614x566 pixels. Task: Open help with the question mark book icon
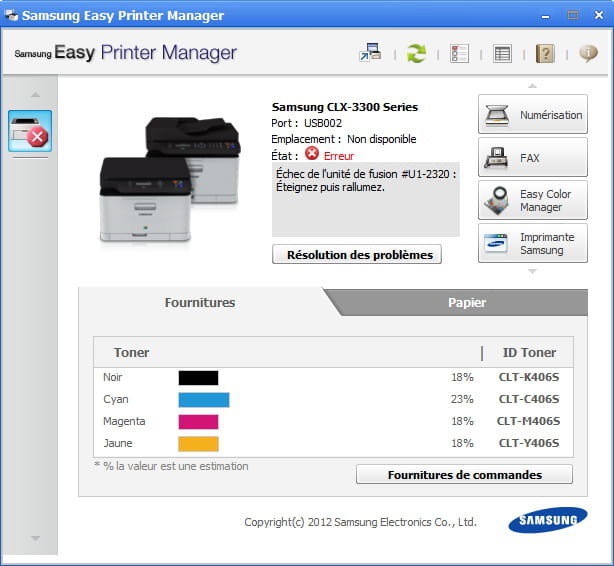(x=545, y=53)
